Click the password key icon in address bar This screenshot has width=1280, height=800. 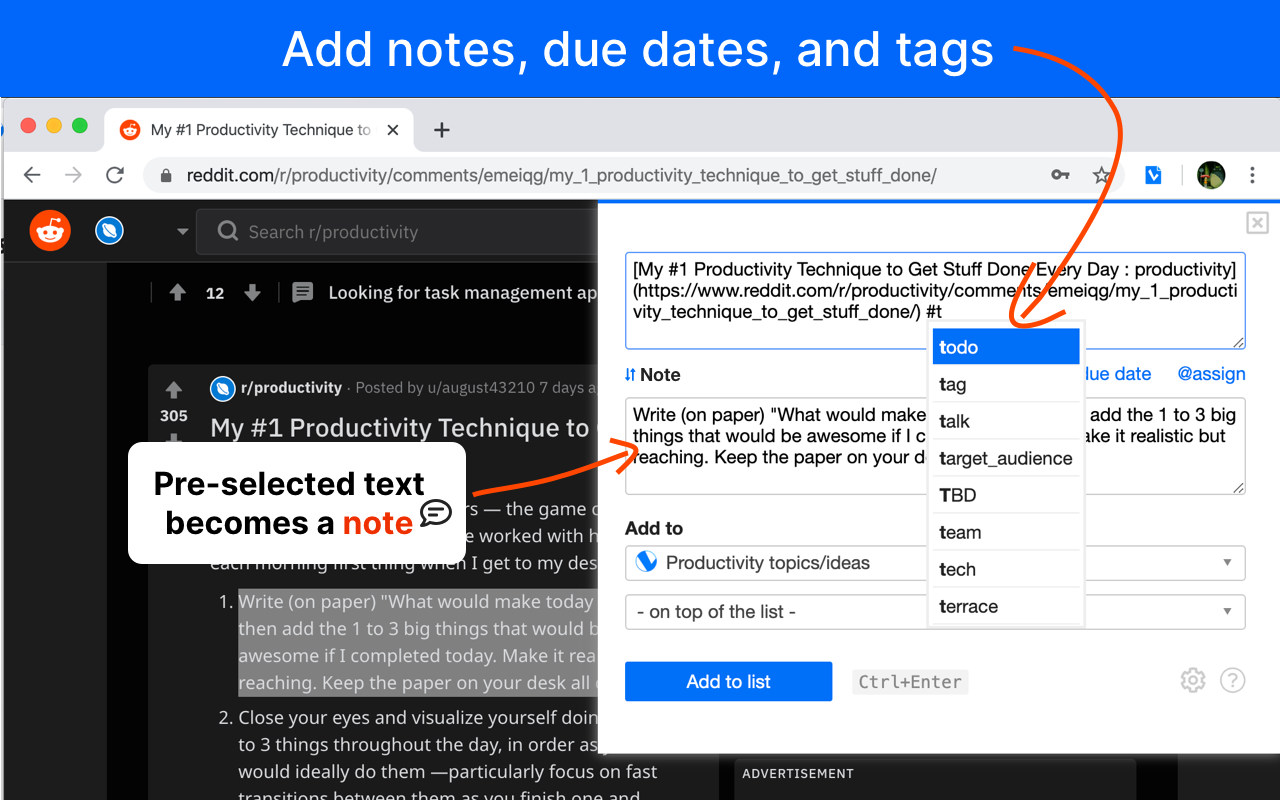pos(1060,175)
